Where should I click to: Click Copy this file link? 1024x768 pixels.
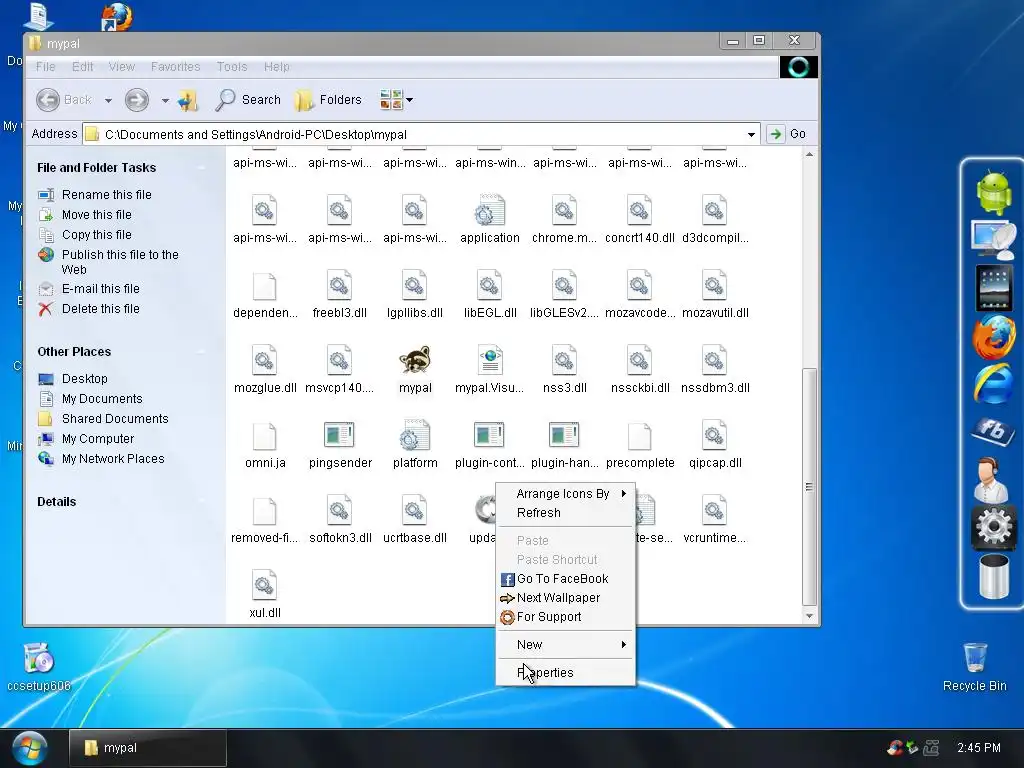(x=97, y=234)
